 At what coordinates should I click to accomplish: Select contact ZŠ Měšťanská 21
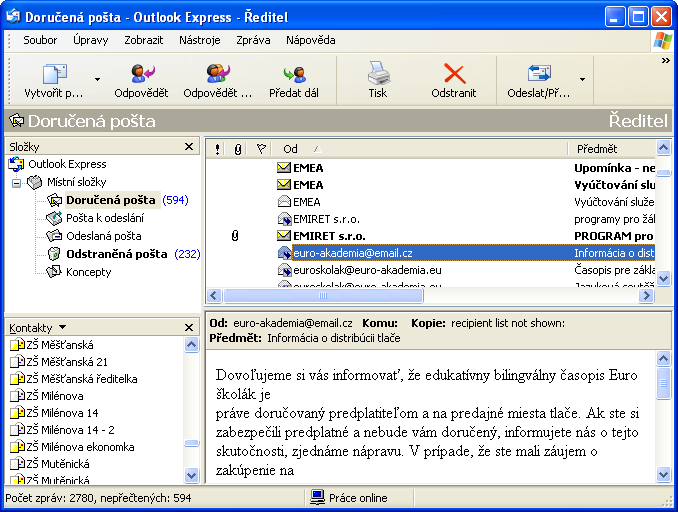[67, 362]
